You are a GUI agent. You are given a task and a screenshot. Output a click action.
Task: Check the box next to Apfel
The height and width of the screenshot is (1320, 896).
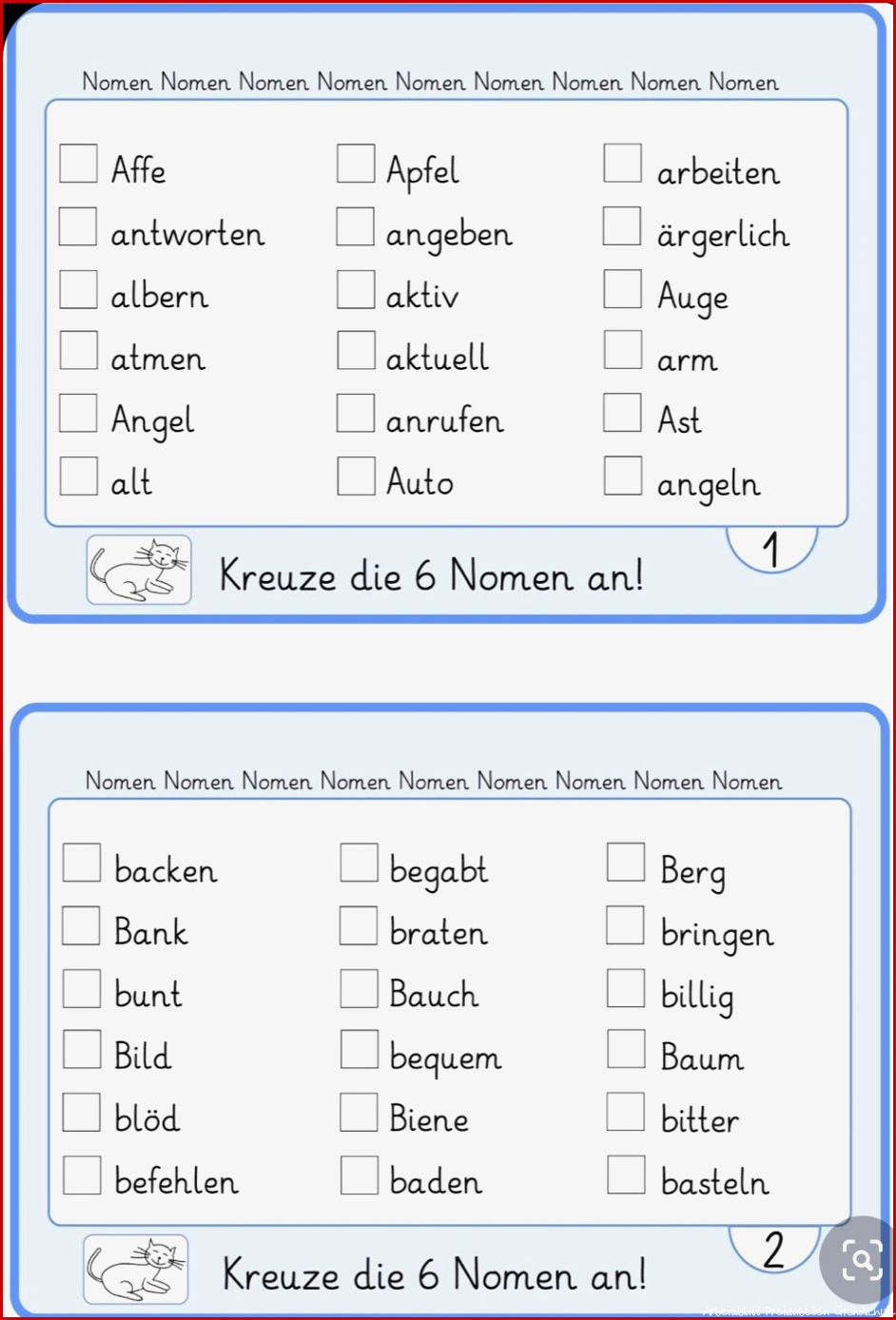(356, 164)
